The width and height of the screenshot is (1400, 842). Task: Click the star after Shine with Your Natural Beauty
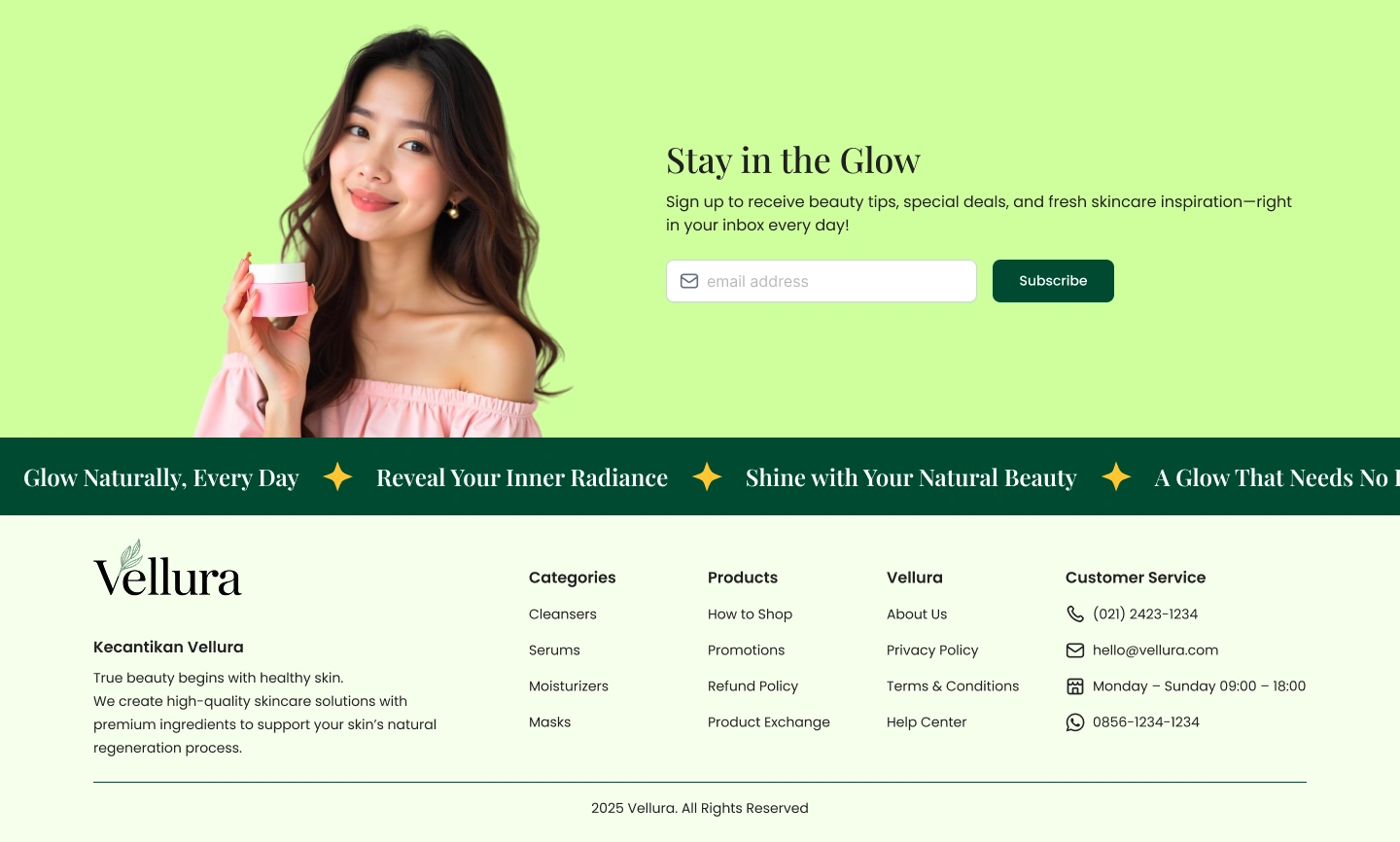click(x=1116, y=476)
